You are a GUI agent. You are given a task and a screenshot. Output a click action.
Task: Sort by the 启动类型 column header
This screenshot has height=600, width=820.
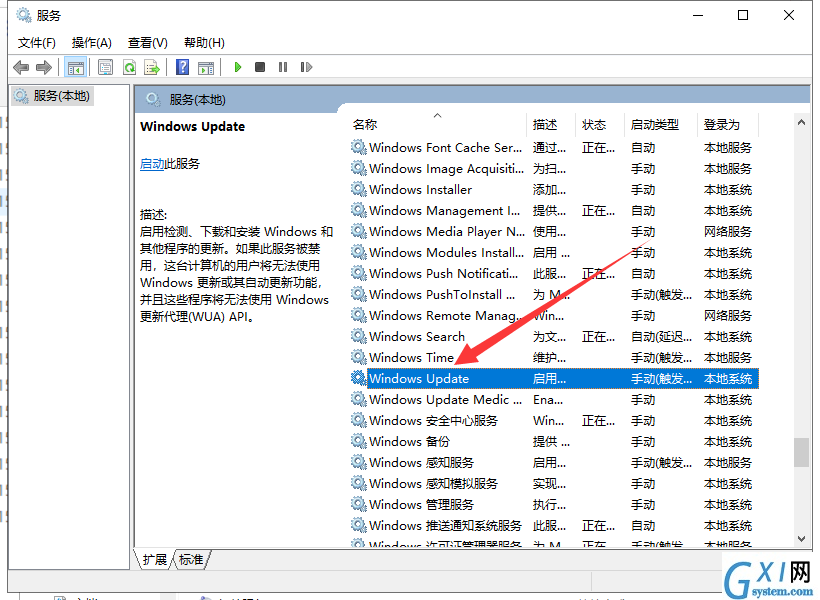pos(660,124)
